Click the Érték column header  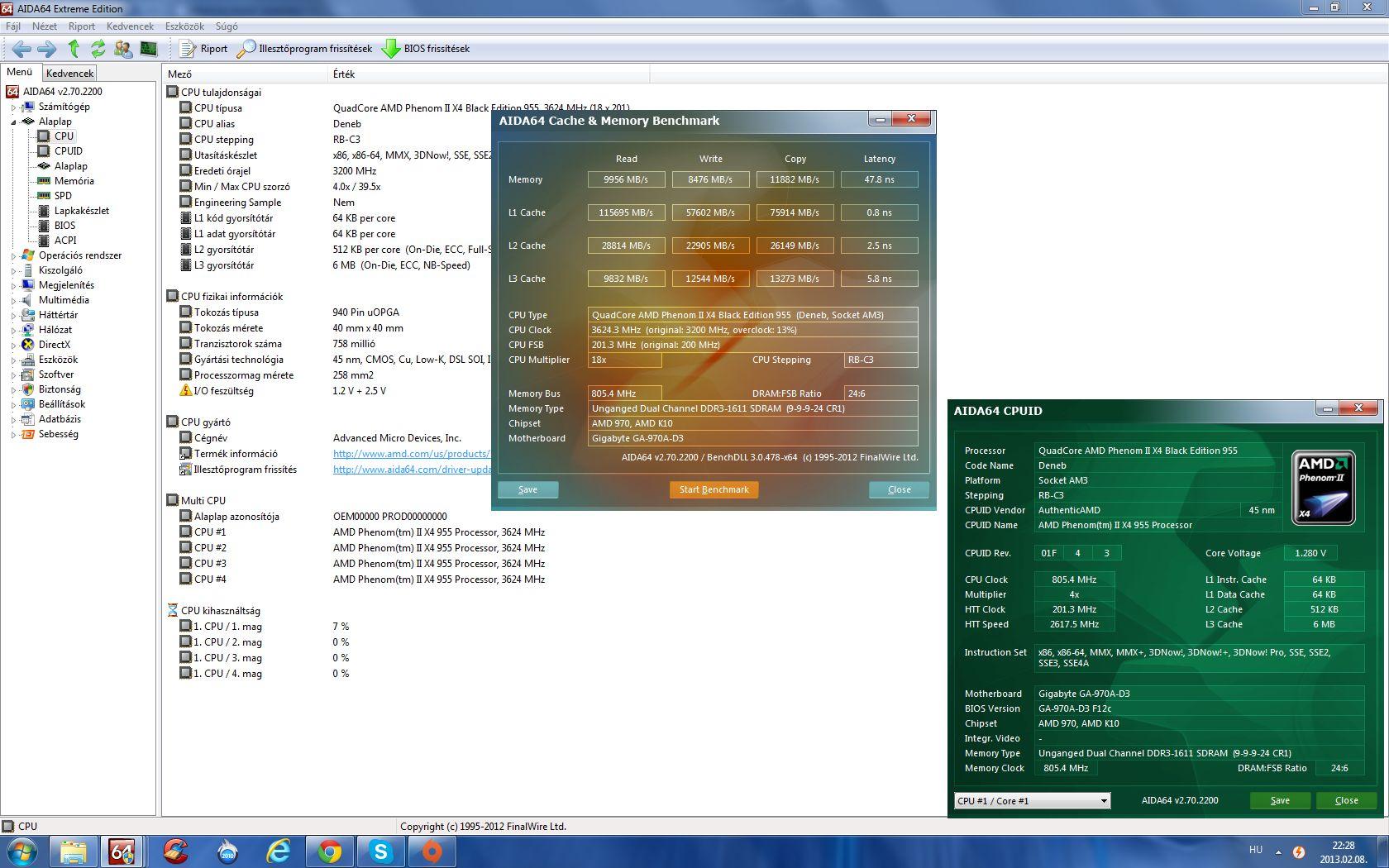pyautogui.click(x=488, y=74)
